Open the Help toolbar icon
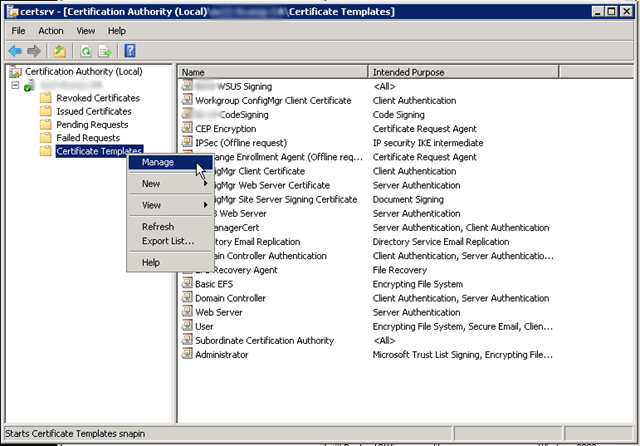This screenshot has width=640, height=446. coord(130,50)
